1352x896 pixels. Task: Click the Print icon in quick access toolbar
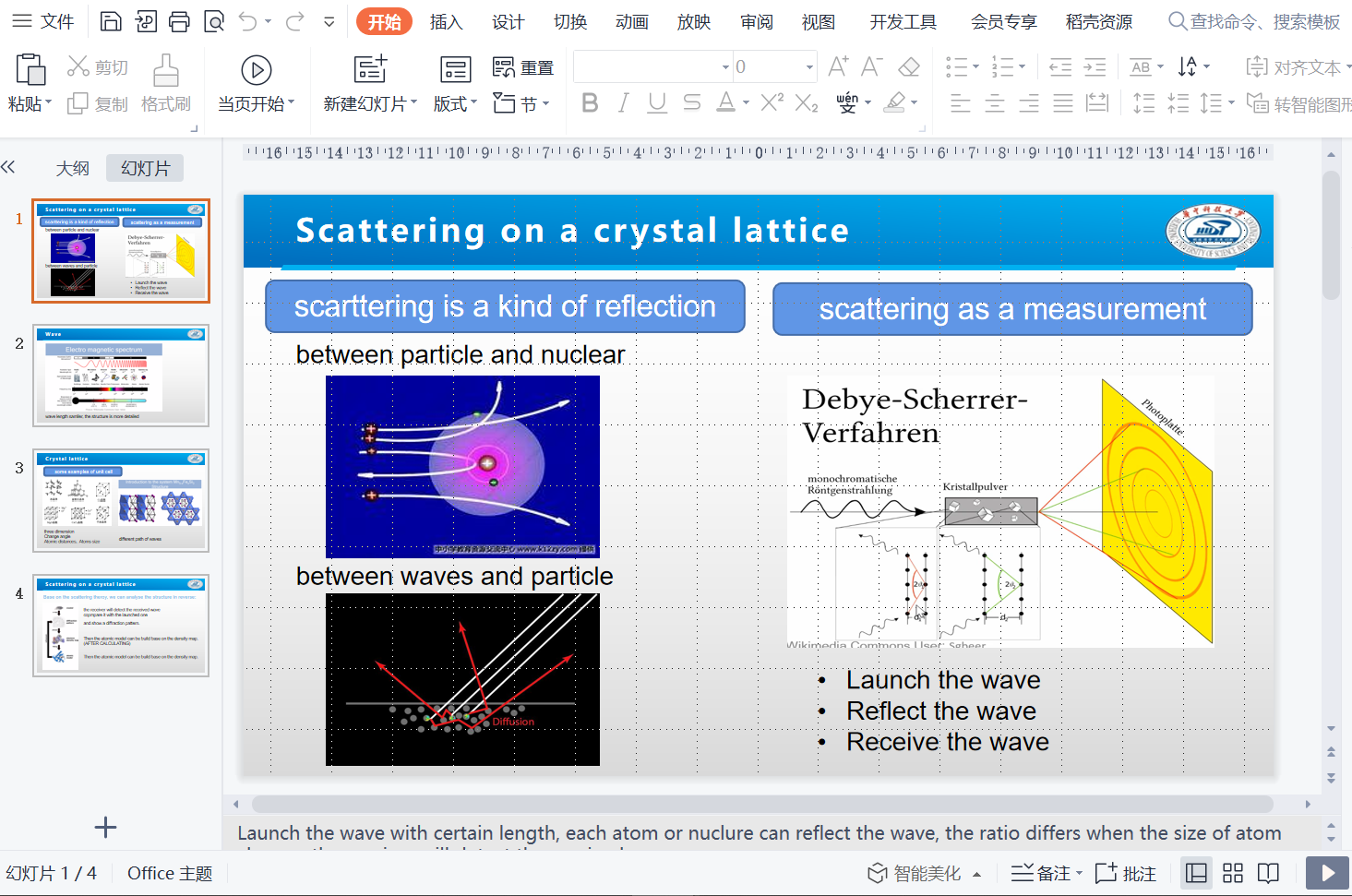tap(179, 21)
